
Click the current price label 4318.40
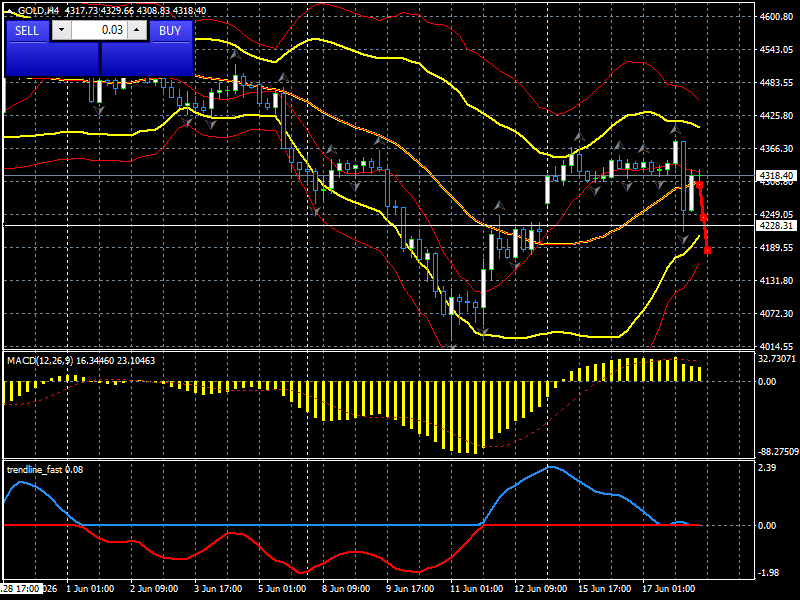pyautogui.click(x=777, y=176)
